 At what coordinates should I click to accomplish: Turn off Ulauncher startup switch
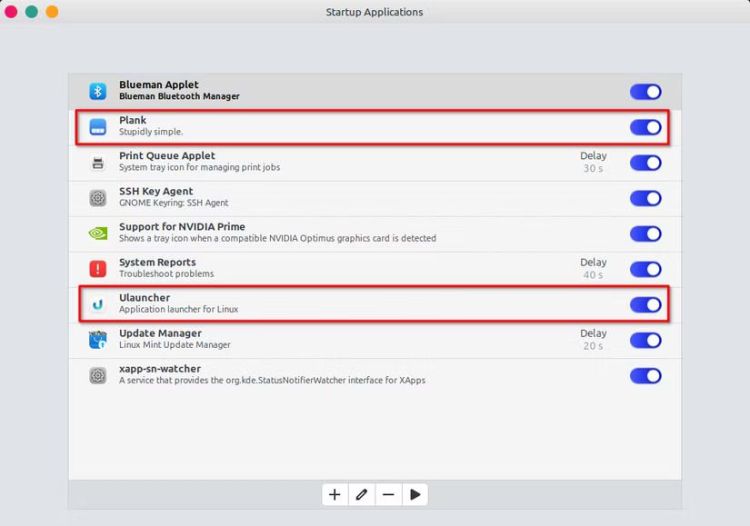pos(645,304)
